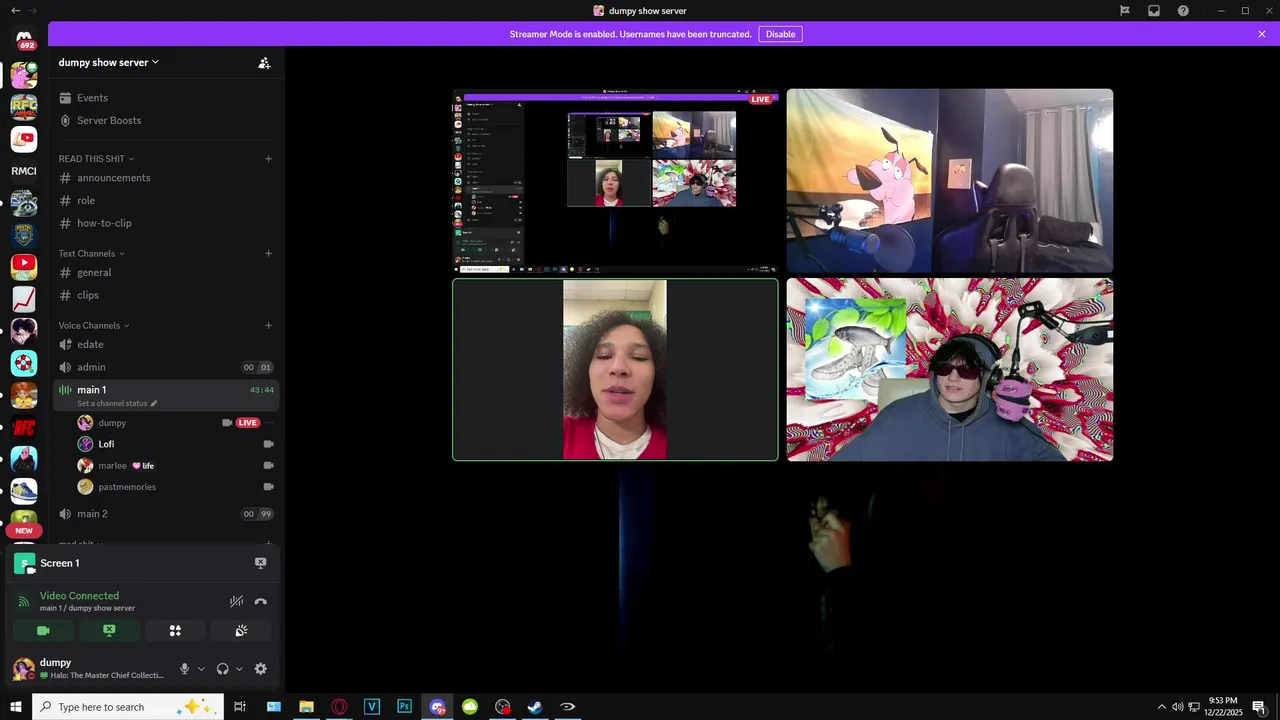Open the clips text channel
Screen dimensions: 1280x720
click(166, 295)
